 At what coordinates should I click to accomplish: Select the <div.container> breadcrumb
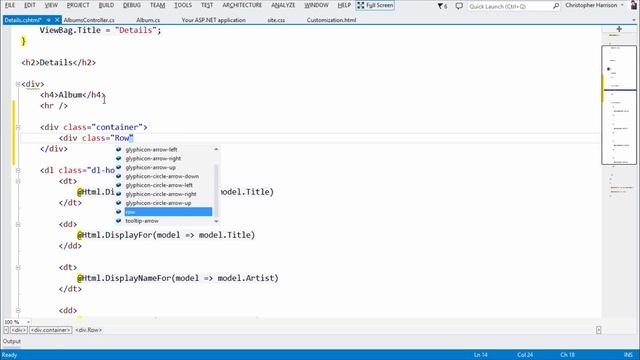point(51,330)
